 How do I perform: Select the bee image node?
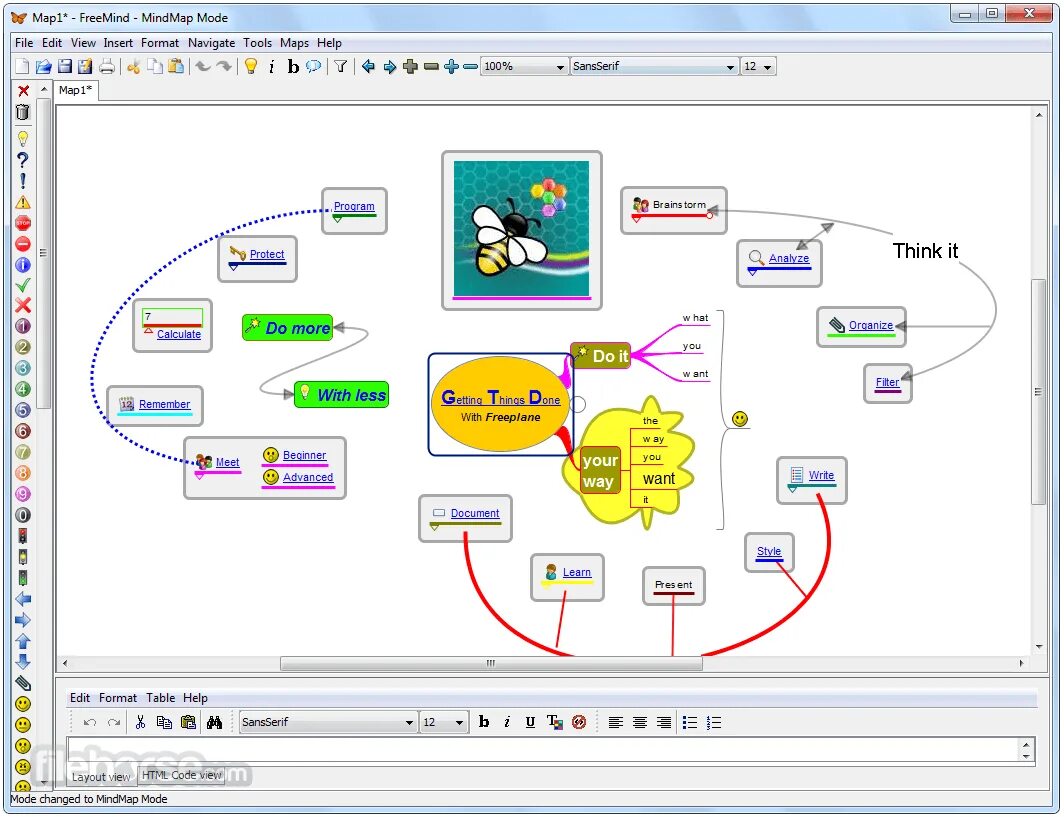click(521, 230)
